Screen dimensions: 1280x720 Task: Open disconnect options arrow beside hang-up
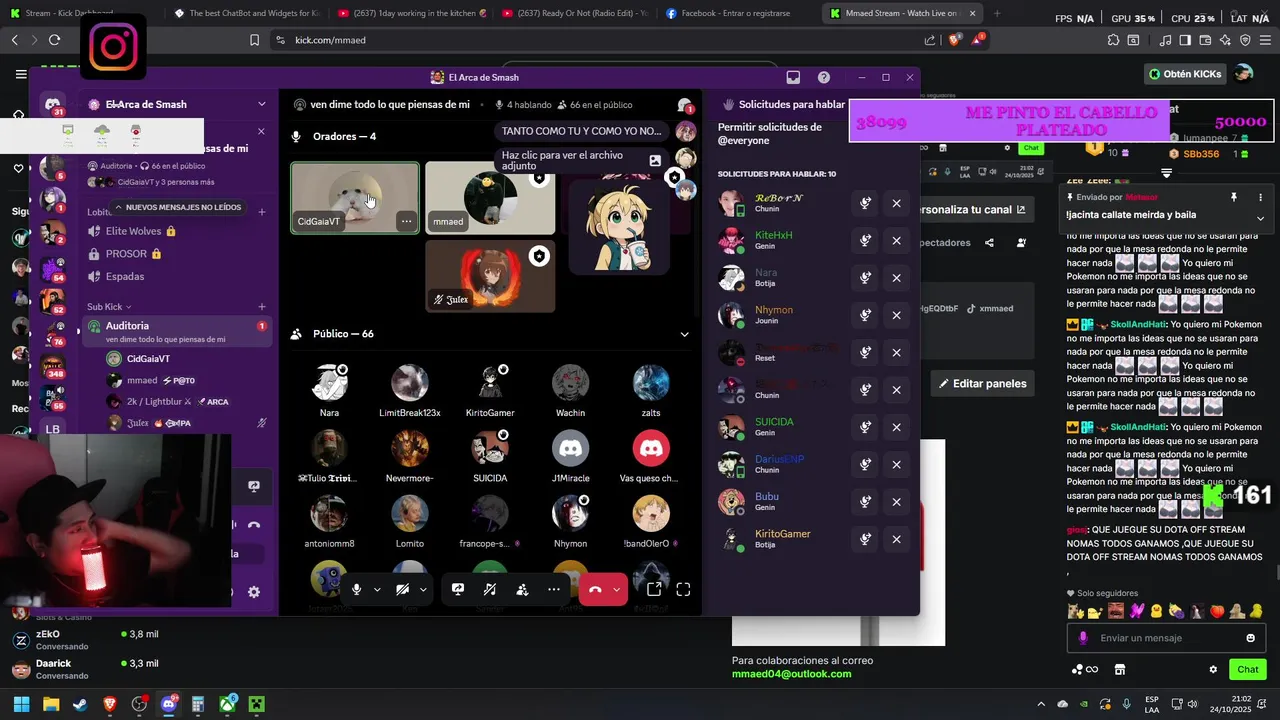point(616,590)
